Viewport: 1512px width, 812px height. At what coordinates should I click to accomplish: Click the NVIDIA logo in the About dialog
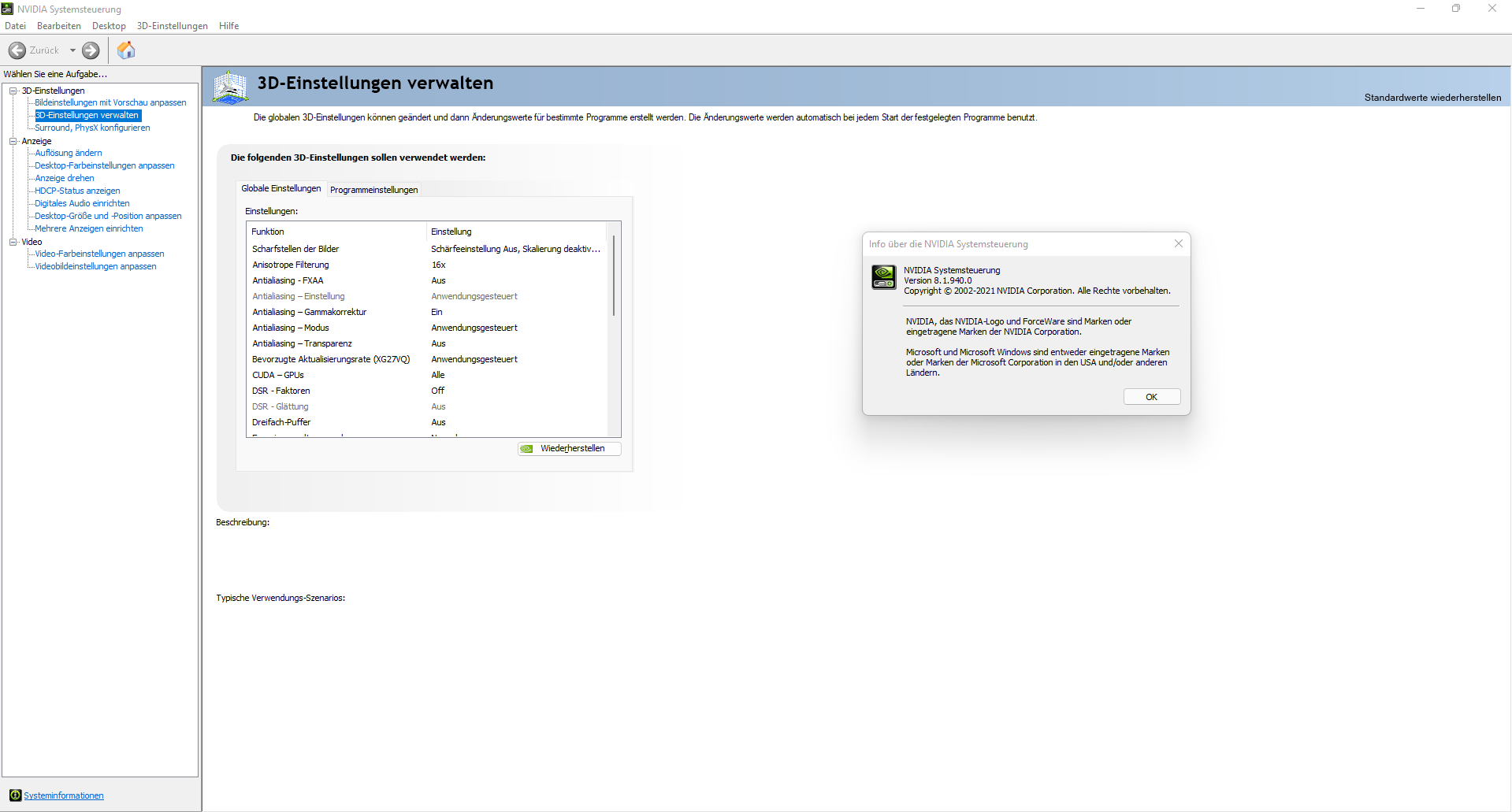pyautogui.click(x=883, y=277)
